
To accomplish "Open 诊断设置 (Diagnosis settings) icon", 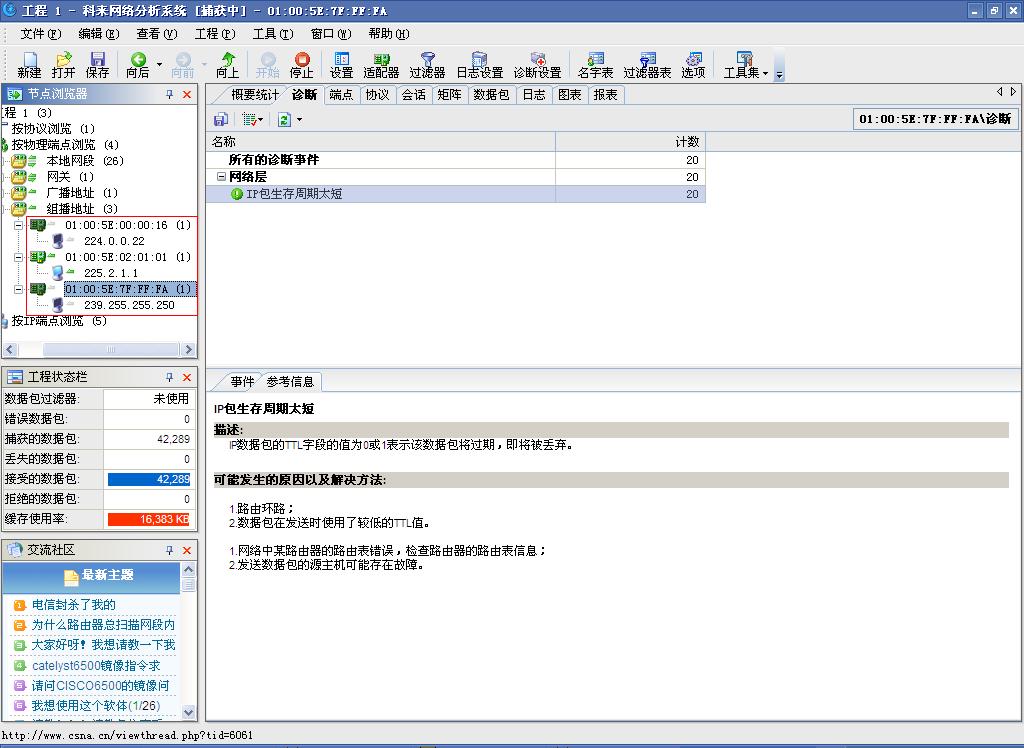I will 537,65.
